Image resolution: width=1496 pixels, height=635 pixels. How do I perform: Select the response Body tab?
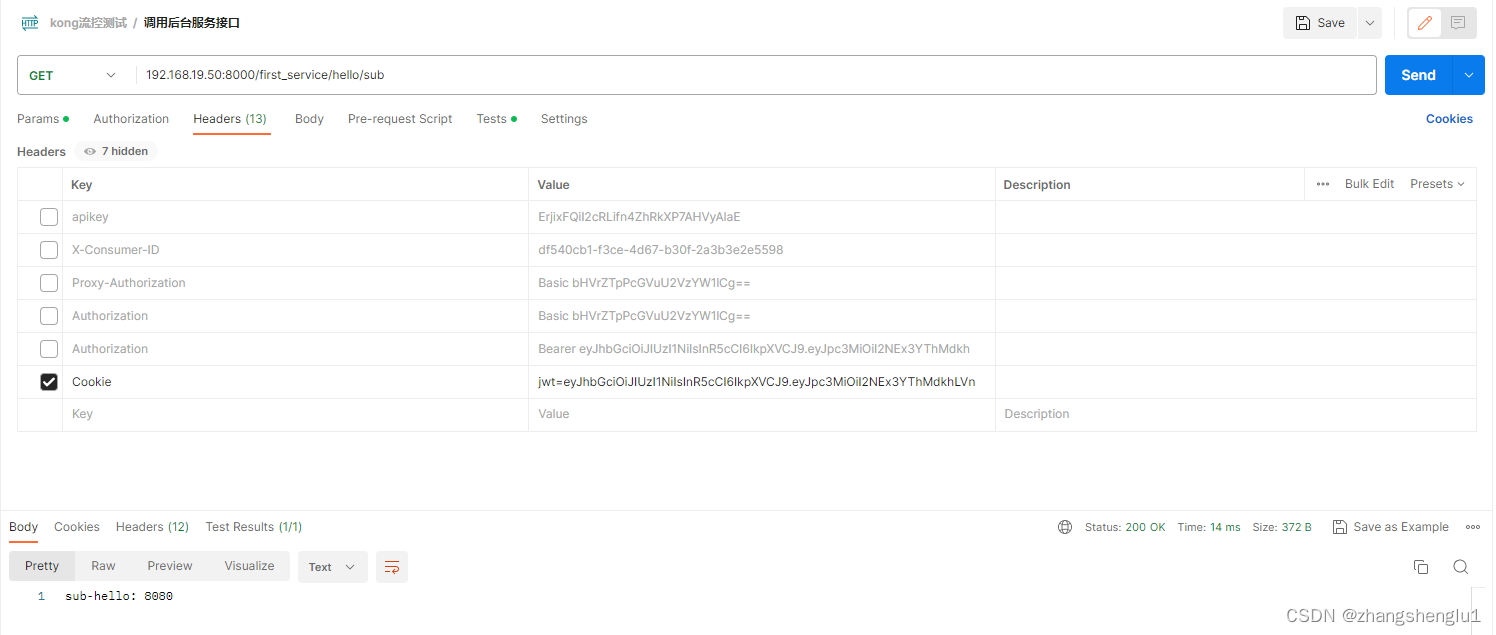pyautogui.click(x=23, y=527)
